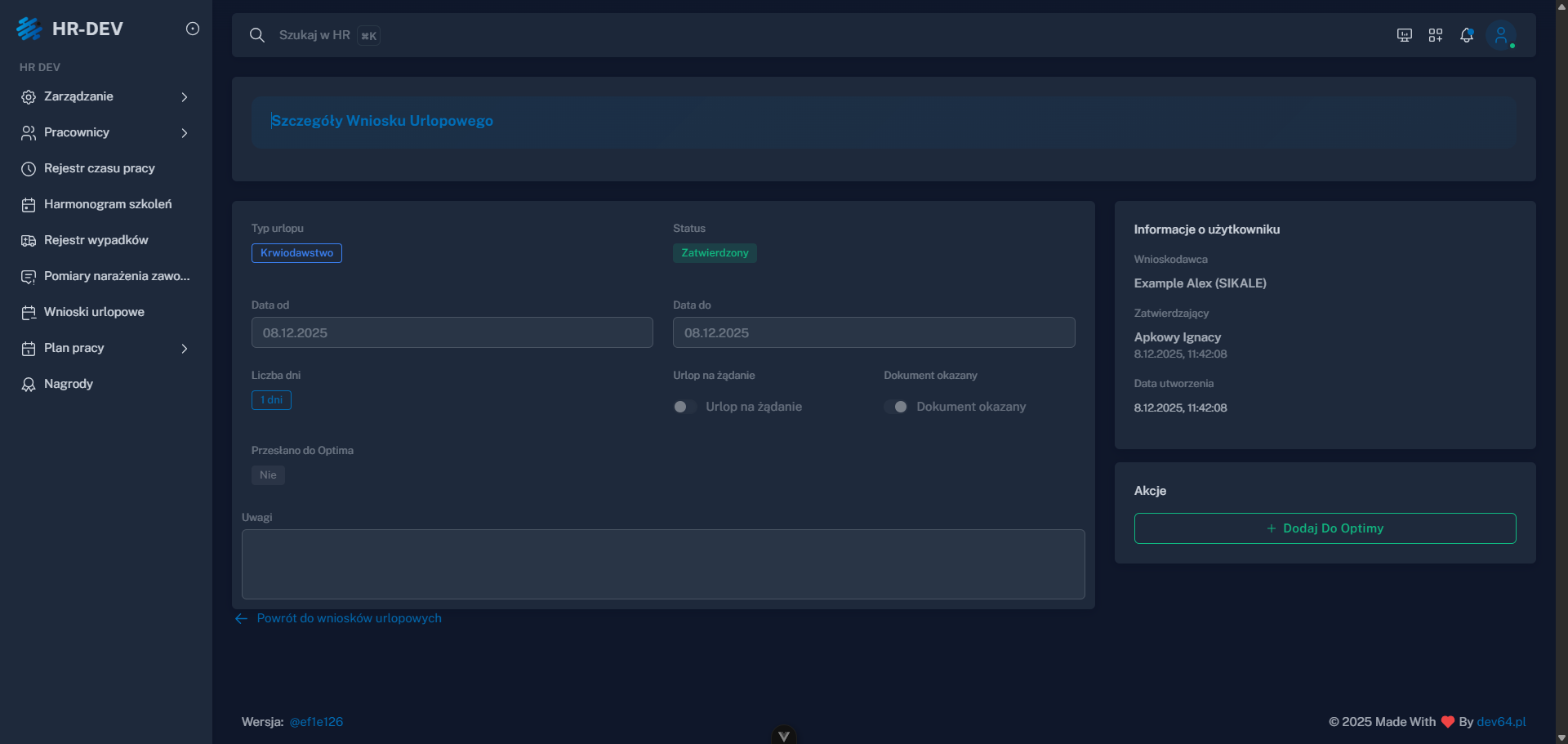Open notifications via the bell icon
Image resolution: width=1568 pixels, height=744 pixels.
tap(1467, 34)
